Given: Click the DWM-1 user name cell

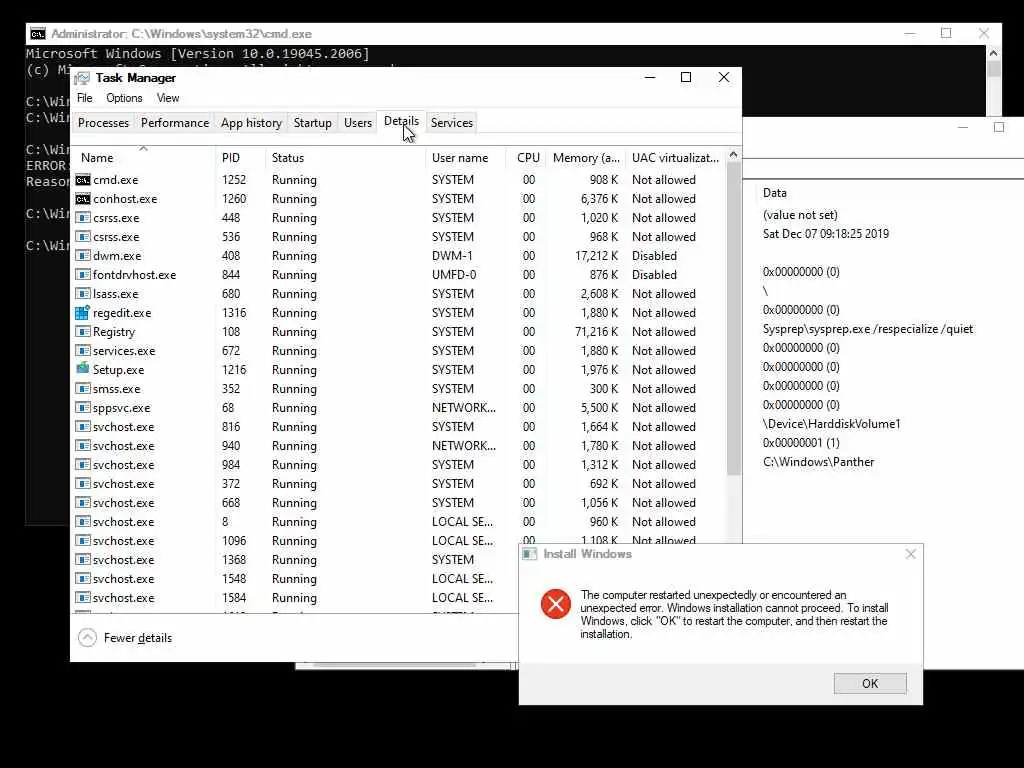Looking at the screenshot, I should click(x=452, y=256).
